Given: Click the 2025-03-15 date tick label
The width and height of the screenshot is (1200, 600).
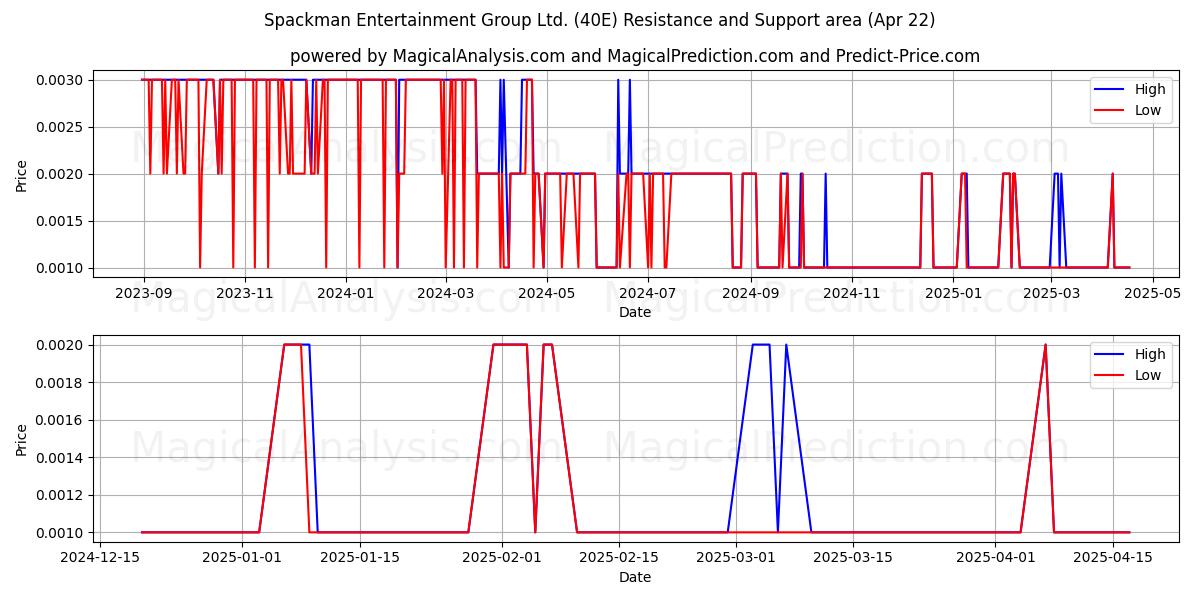Looking at the screenshot, I should click(x=853, y=557).
